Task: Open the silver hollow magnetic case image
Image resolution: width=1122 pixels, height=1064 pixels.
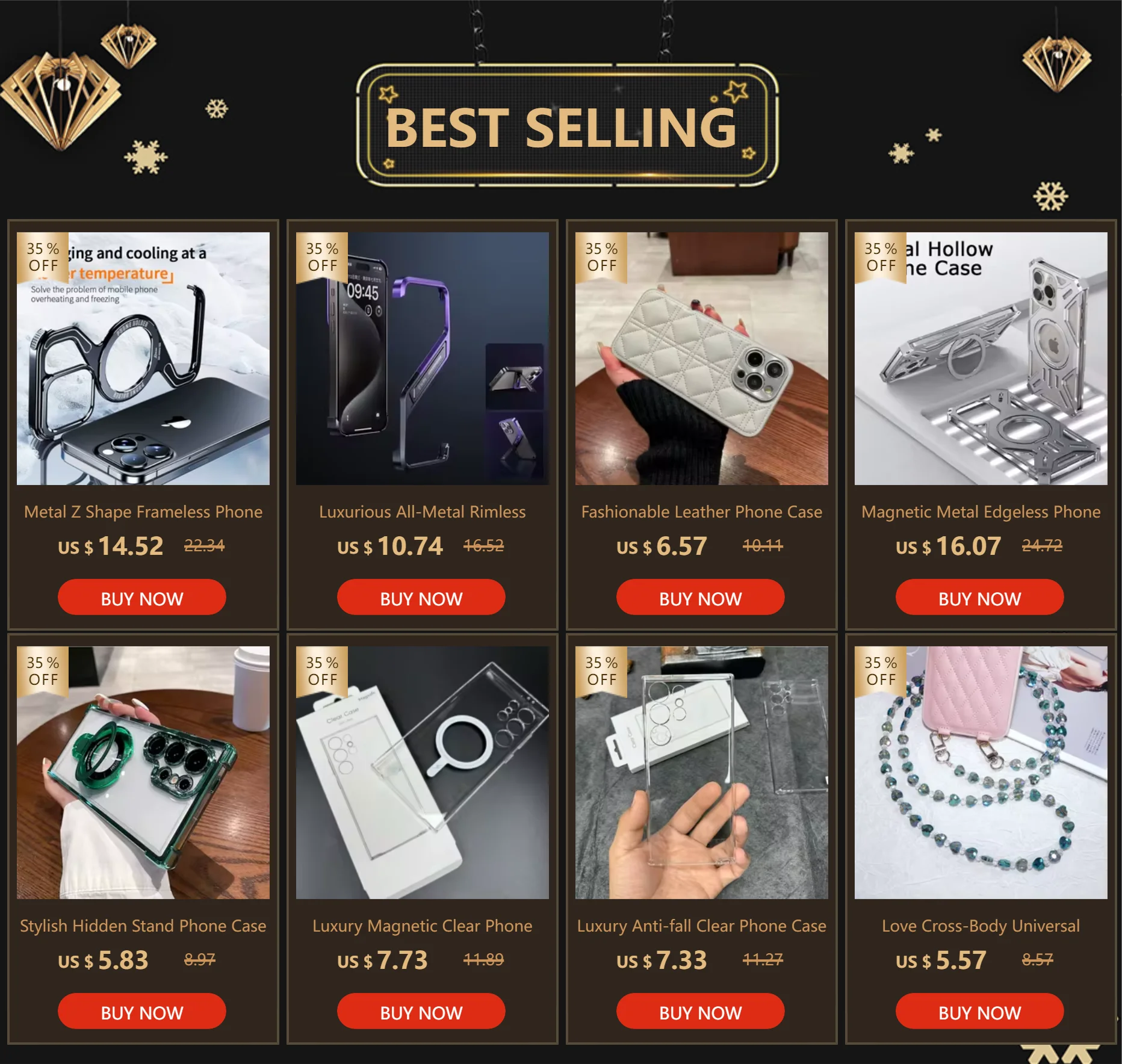Action: click(x=981, y=359)
